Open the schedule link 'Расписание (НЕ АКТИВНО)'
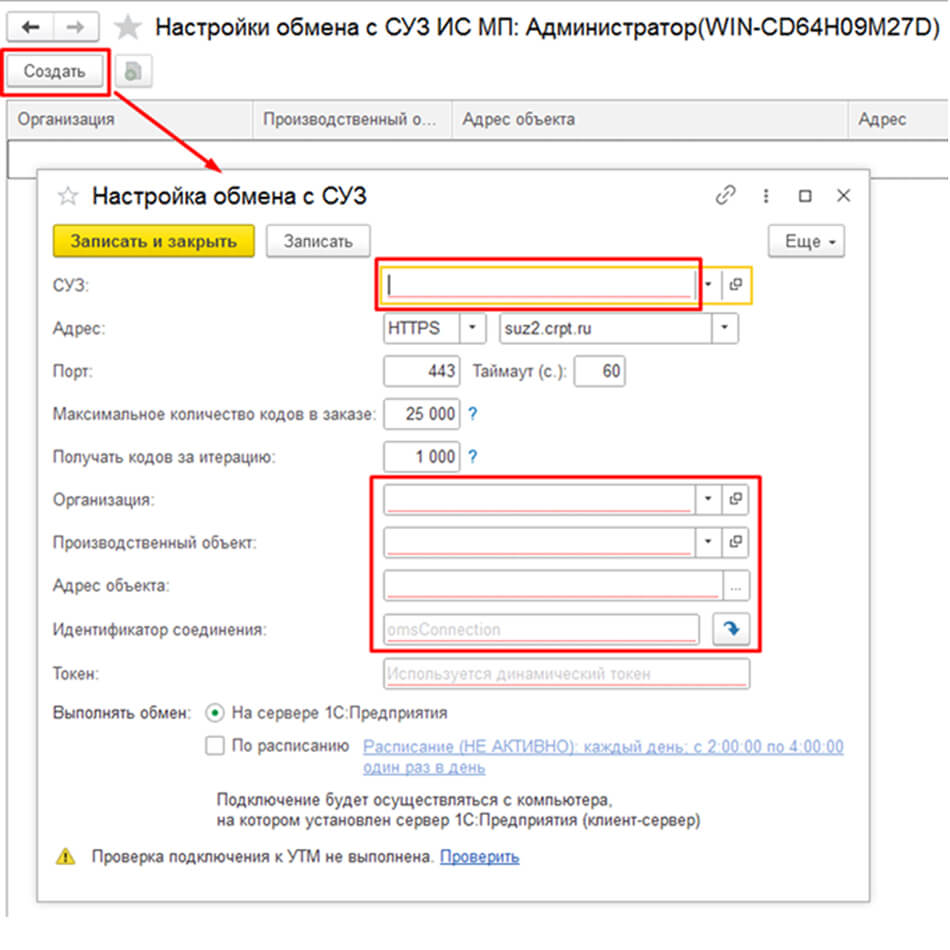The width and height of the screenshot is (950, 950). 602,747
